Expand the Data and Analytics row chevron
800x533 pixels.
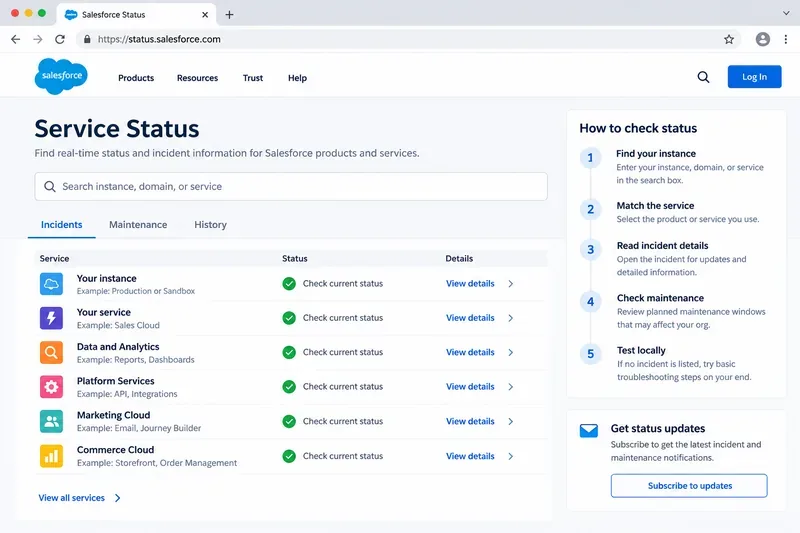511,352
